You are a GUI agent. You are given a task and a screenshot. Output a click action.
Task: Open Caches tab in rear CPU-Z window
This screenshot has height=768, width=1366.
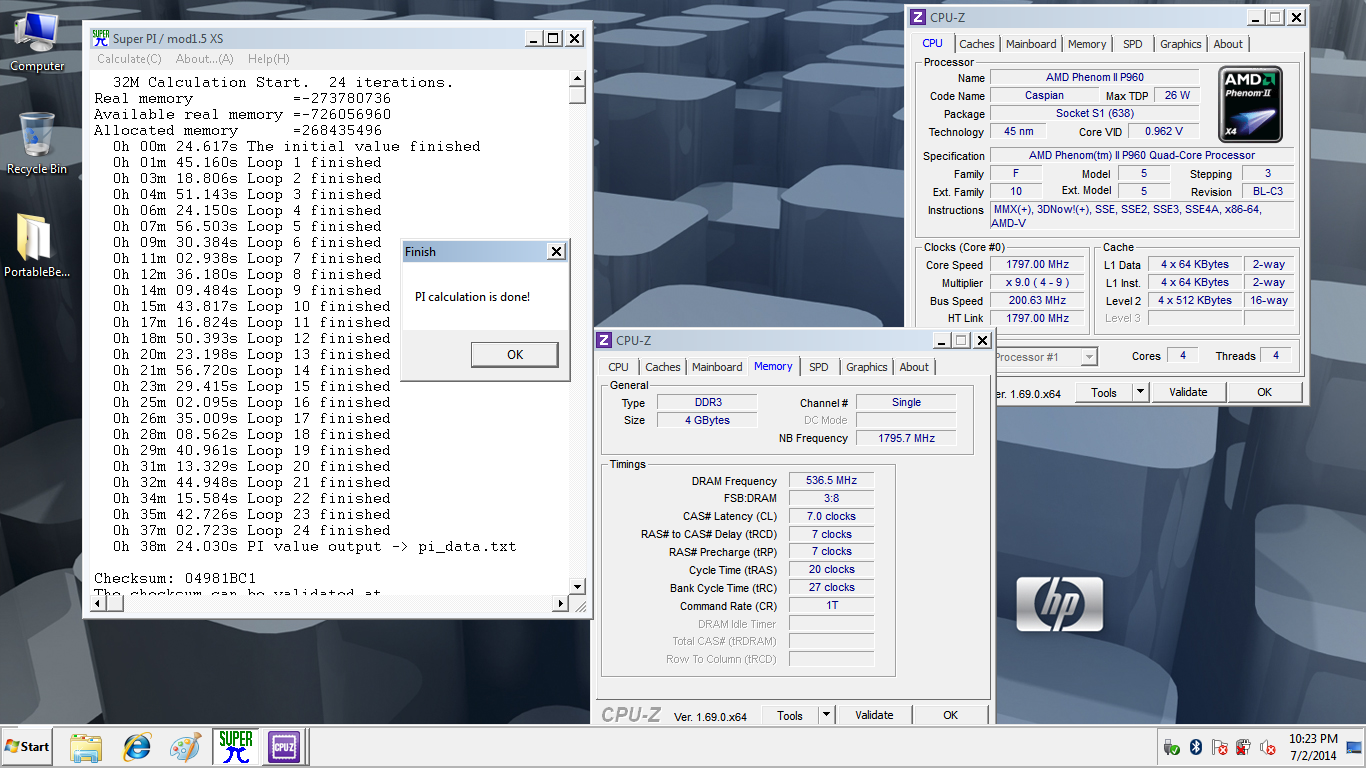pyautogui.click(x=977, y=44)
